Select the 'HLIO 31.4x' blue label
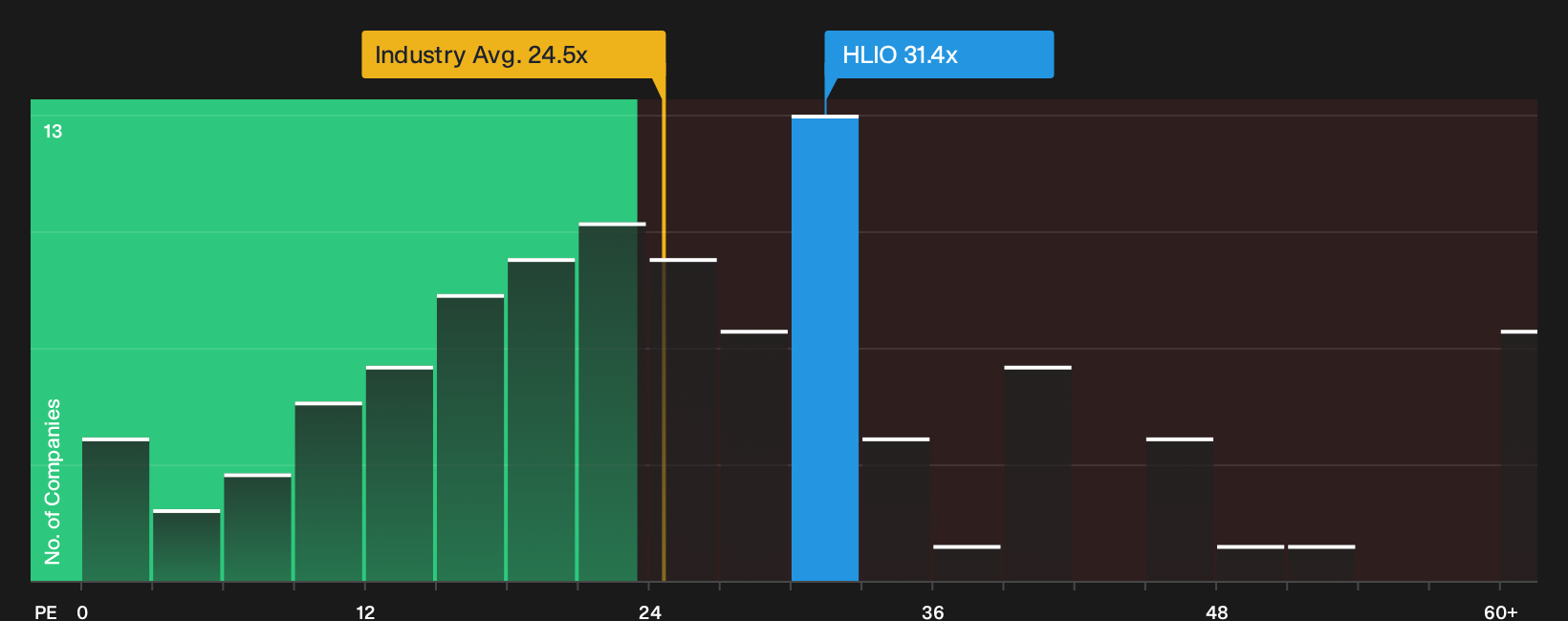This screenshot has height=621, width=1568. pos(939,54)
